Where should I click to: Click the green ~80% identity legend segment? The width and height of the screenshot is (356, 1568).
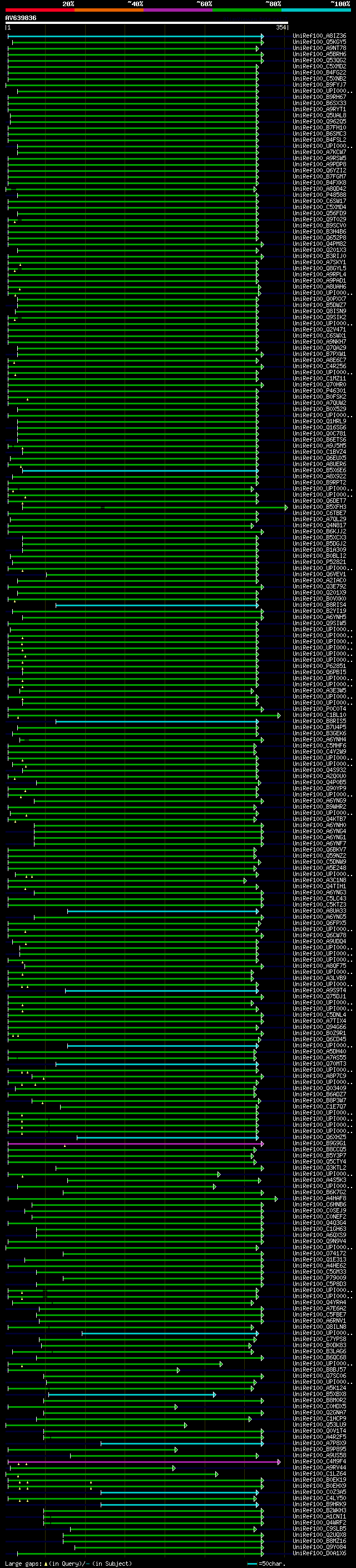[247, 10]
